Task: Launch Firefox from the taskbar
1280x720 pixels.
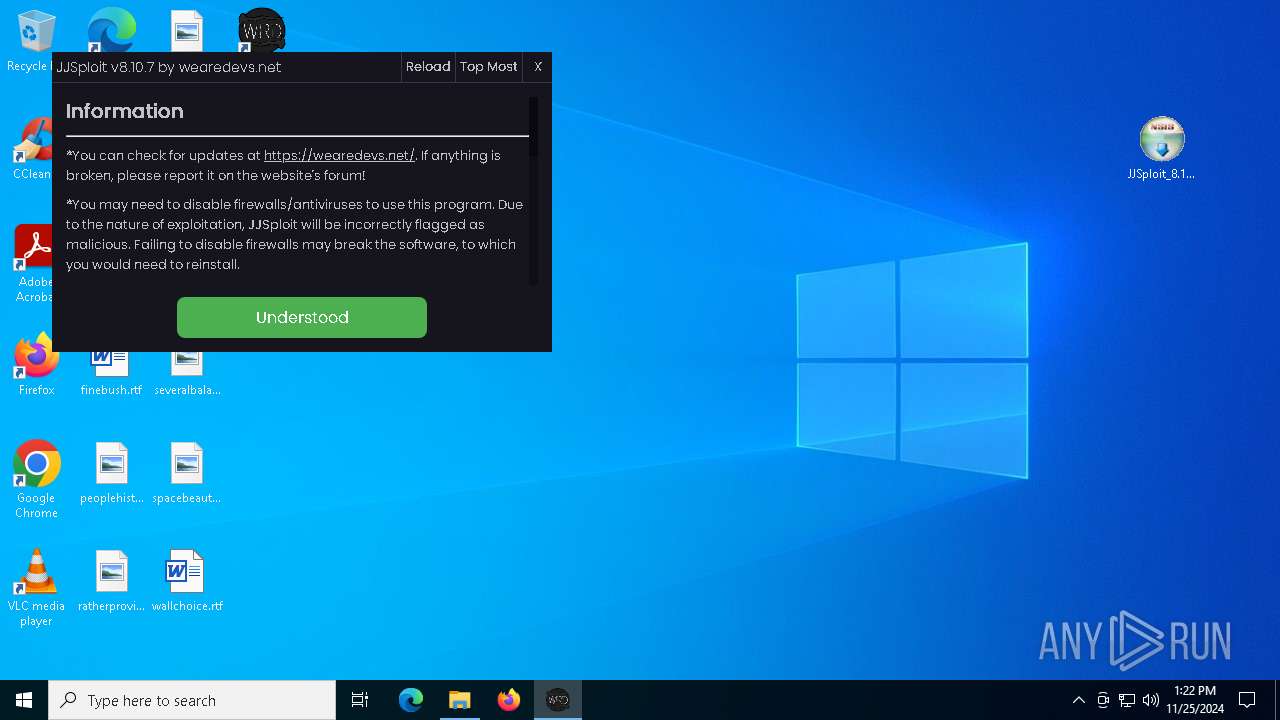Action: (509, 700)
